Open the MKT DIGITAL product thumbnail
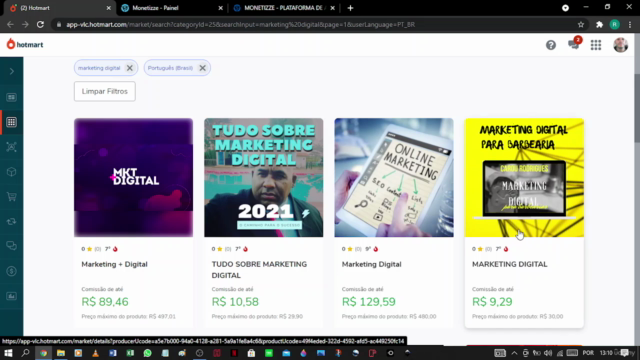This screenshot has width=640, height=360. (x=133, y=178)
